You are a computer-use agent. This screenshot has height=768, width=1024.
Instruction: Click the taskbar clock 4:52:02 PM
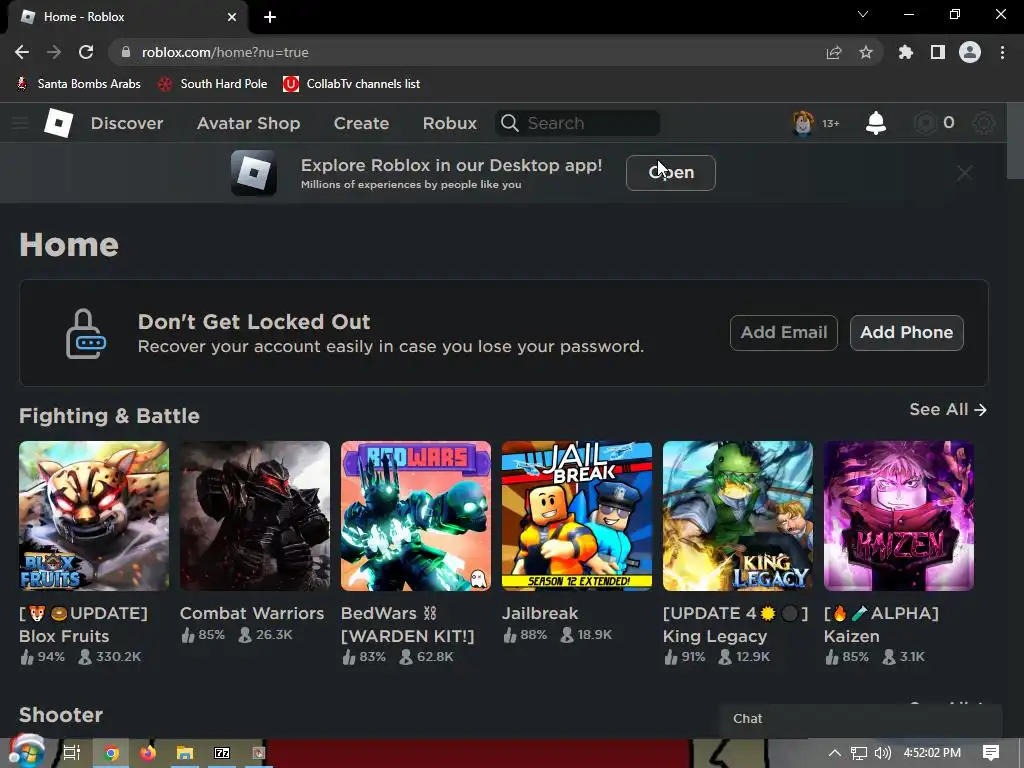point(932,753)
